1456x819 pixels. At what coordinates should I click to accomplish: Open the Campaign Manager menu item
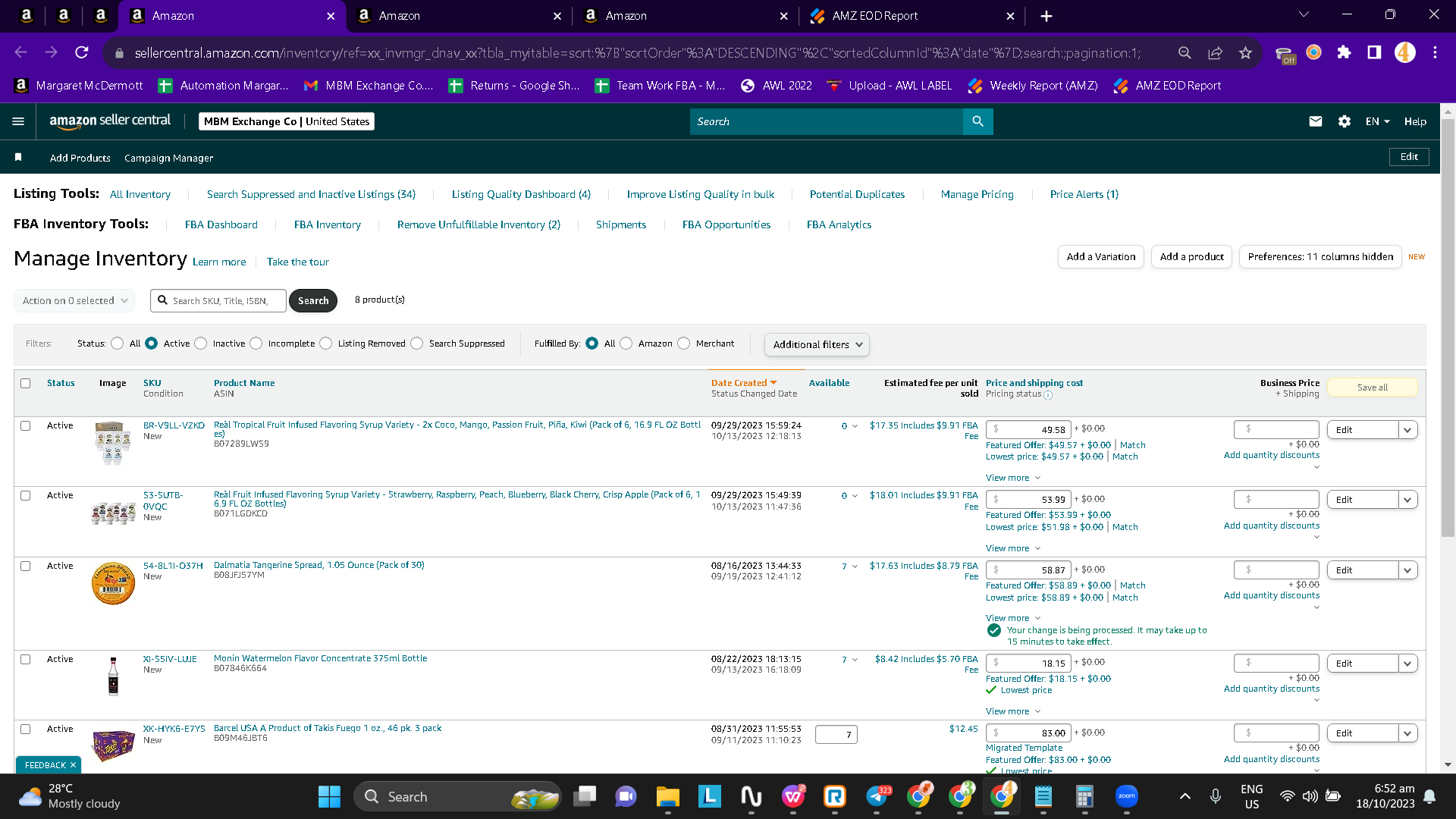click(168, 158)
